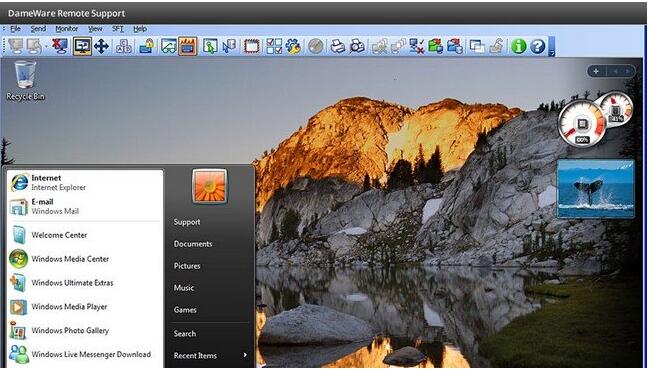Image resolution: width=650 pixels, height=372 pixels.
Task: Click the folder with padlock icon
Action: [x=146, y=46]
